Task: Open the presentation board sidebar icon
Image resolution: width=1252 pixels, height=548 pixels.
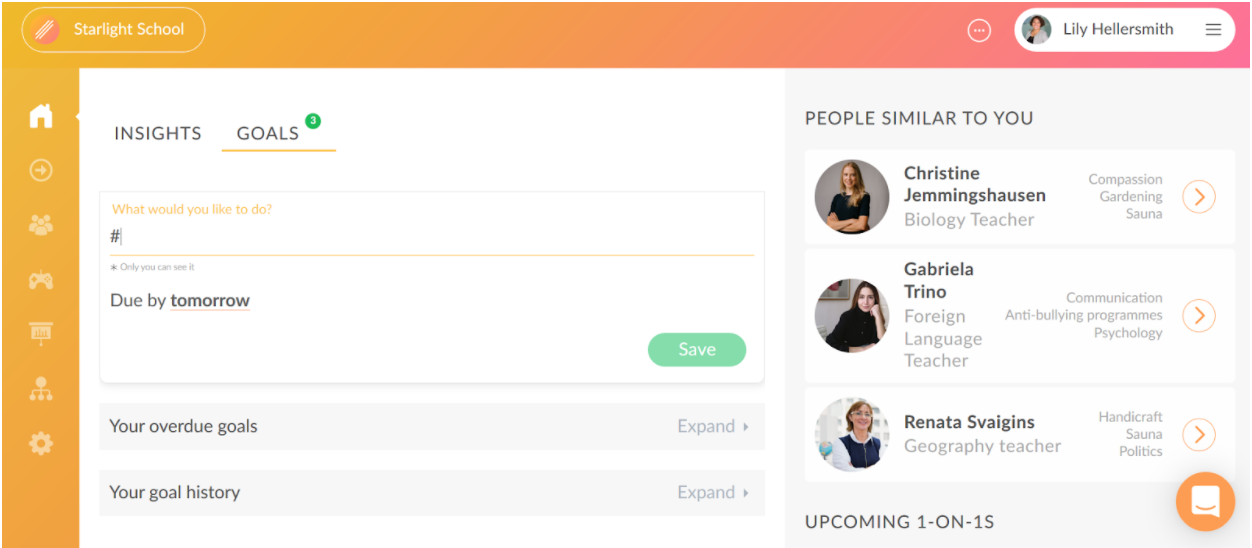Action: (x=40, y=335)
